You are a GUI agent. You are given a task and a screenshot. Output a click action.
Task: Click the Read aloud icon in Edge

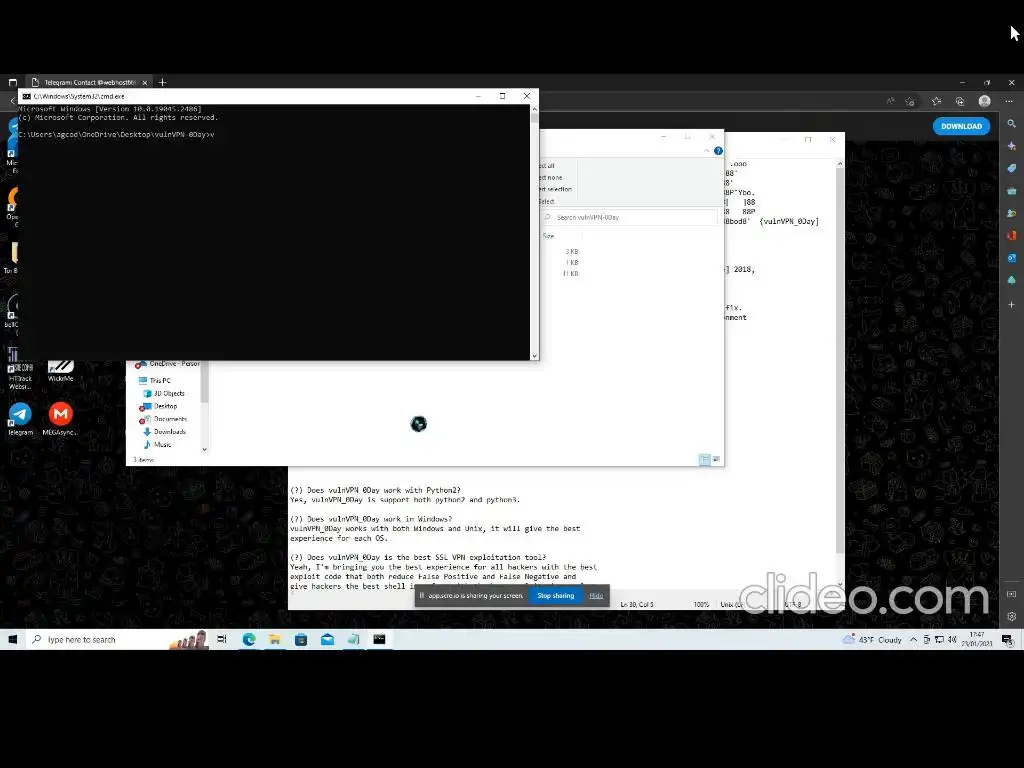click(x=889, y=101)
